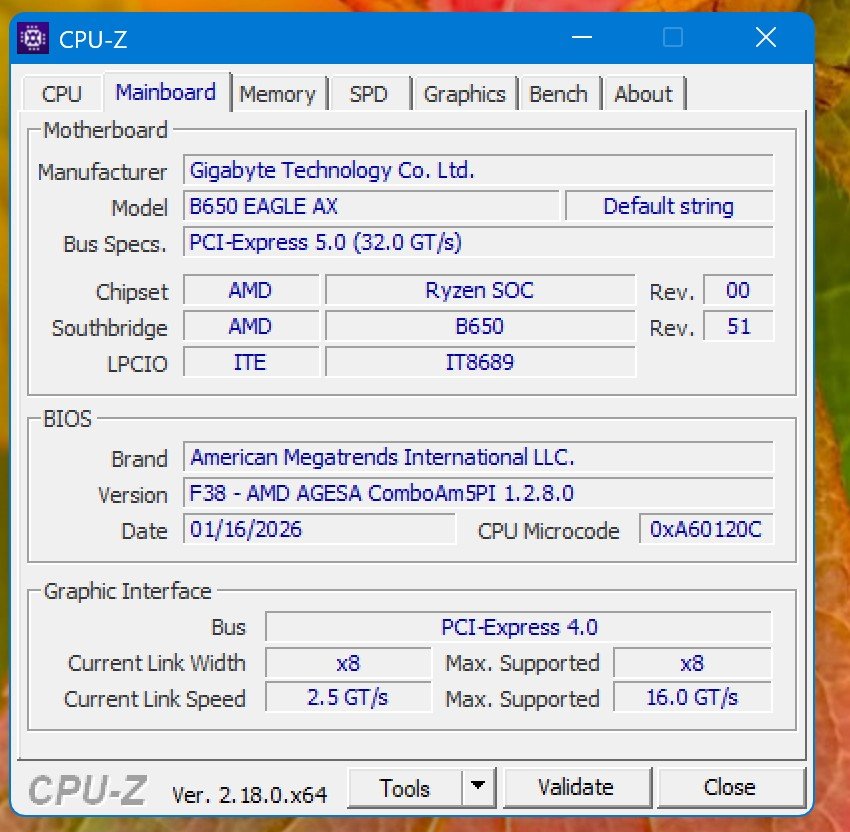Click the Chipset 'Ryzen SOC' value

pyautogui.click(x=480, y=291)
